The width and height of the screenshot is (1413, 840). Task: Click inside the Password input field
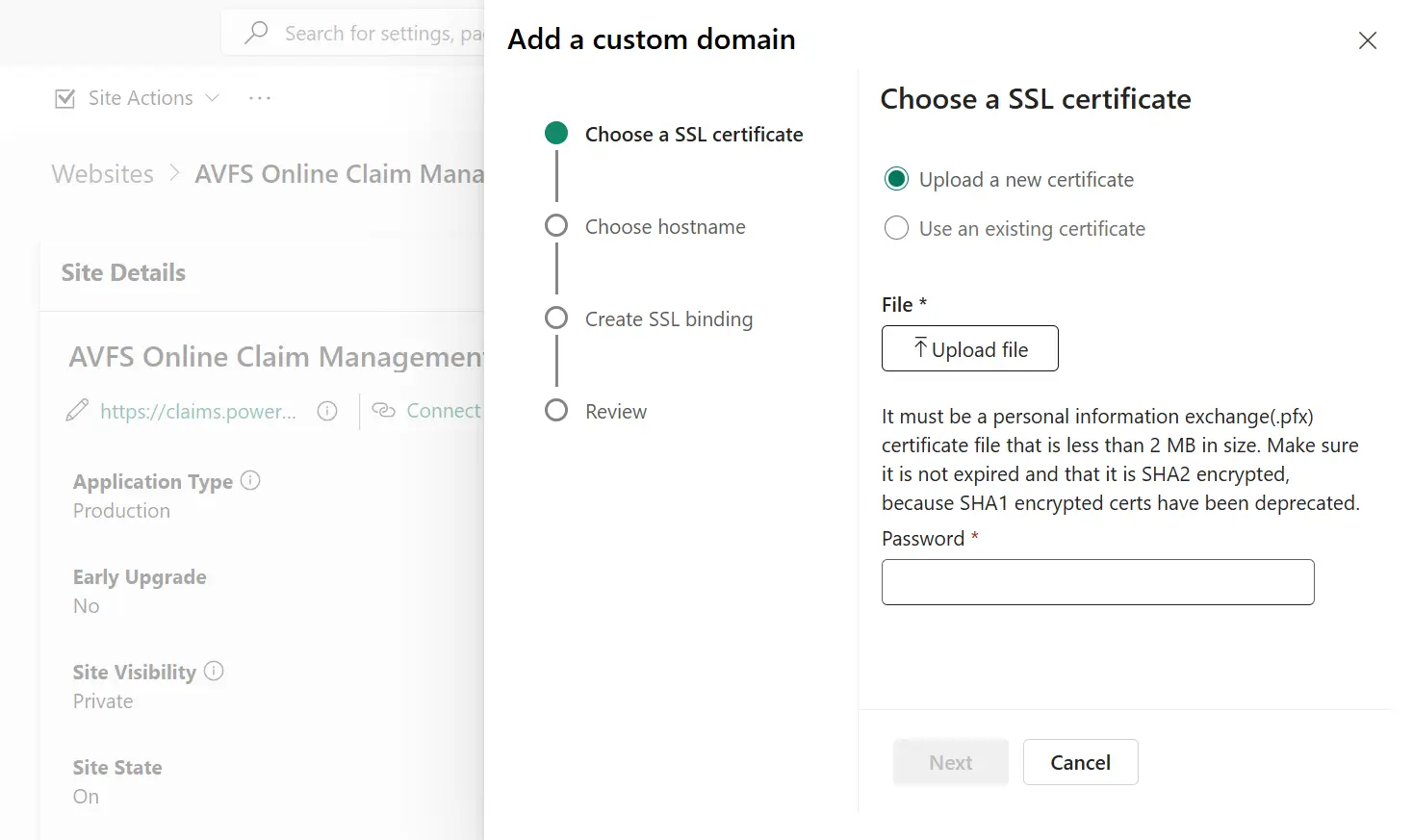click(x=1096, y=581)
